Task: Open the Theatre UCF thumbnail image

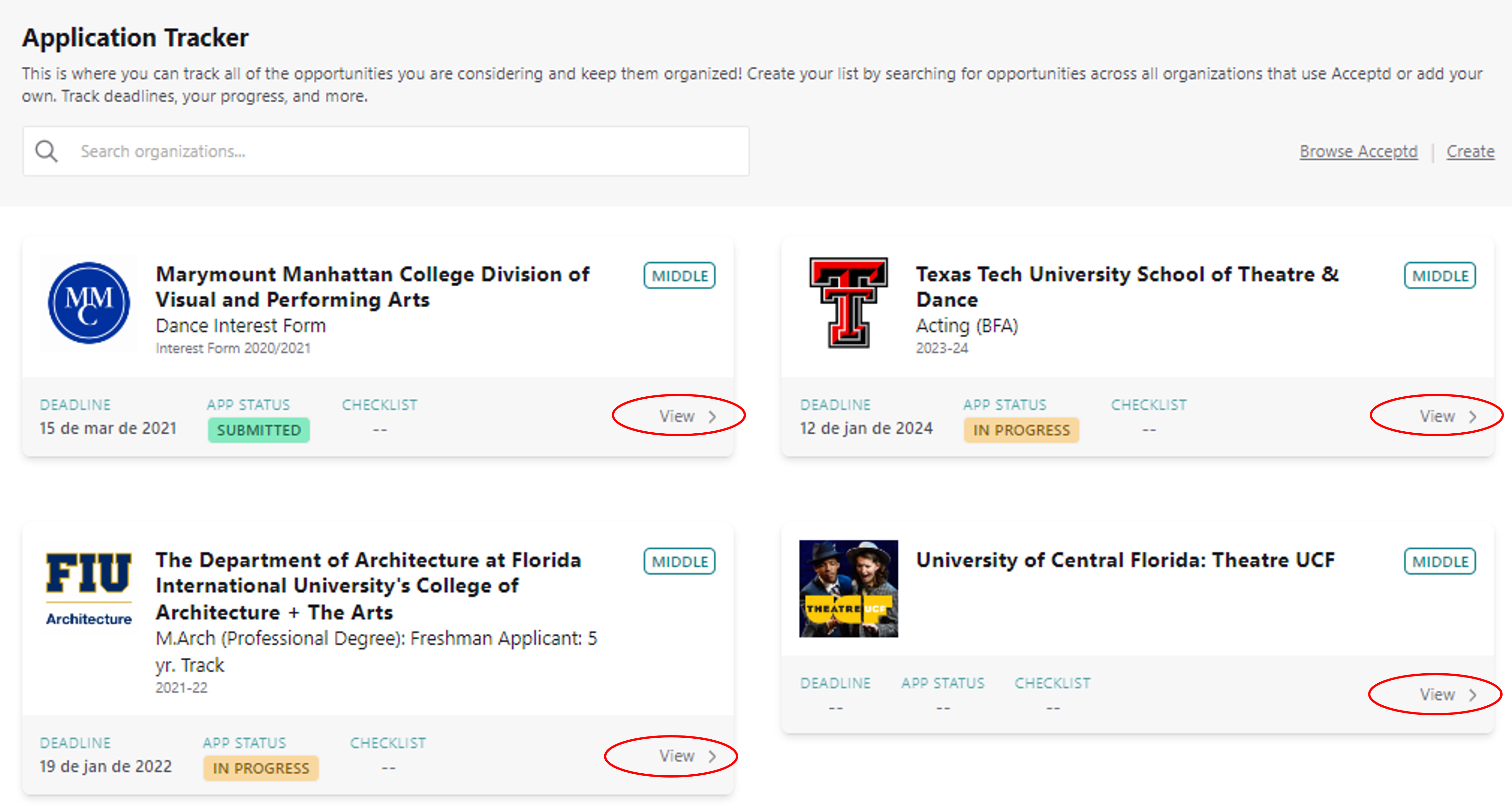Action: [848, 588]
